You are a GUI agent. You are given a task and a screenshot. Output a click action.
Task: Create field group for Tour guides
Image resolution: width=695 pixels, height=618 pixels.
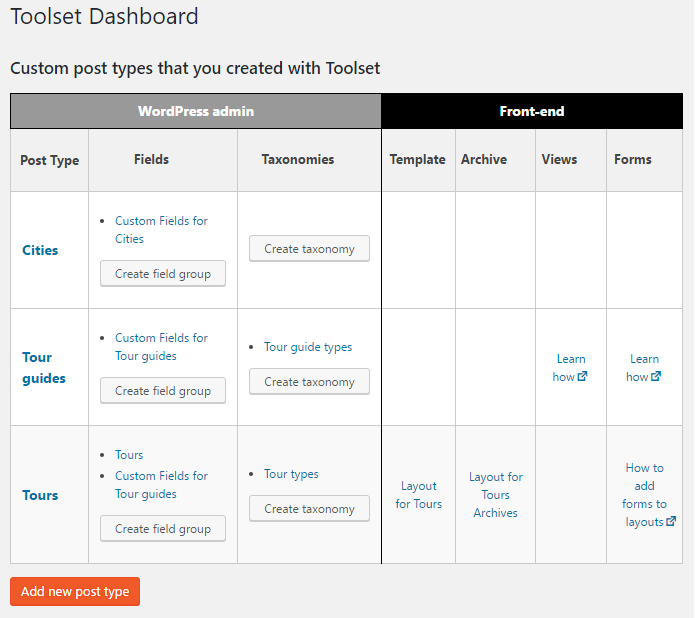tap(162, 391)
